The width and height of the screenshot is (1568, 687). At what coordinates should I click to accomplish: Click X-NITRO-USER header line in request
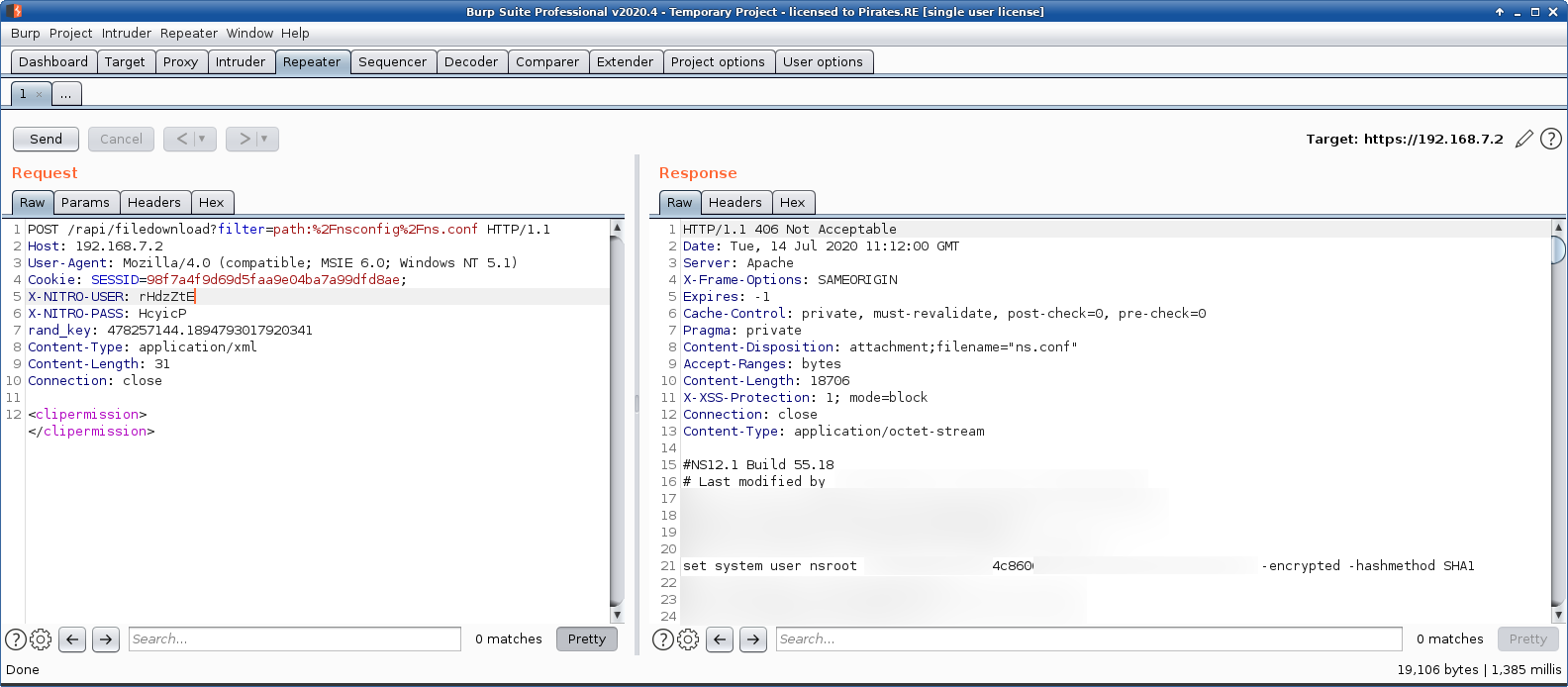click(x=112, y=297)
